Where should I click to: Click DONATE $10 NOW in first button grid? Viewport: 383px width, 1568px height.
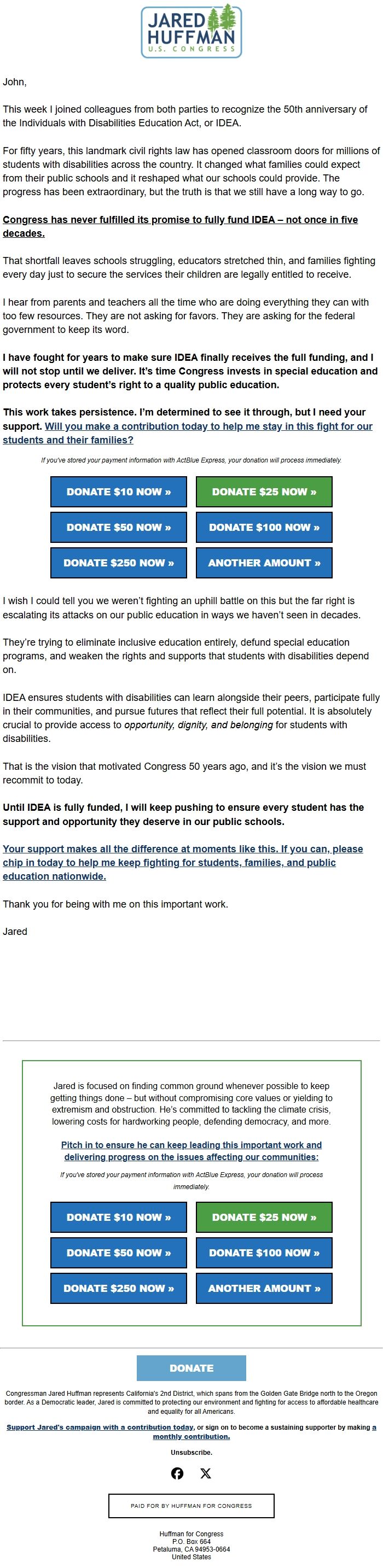(x=119, y=492)
